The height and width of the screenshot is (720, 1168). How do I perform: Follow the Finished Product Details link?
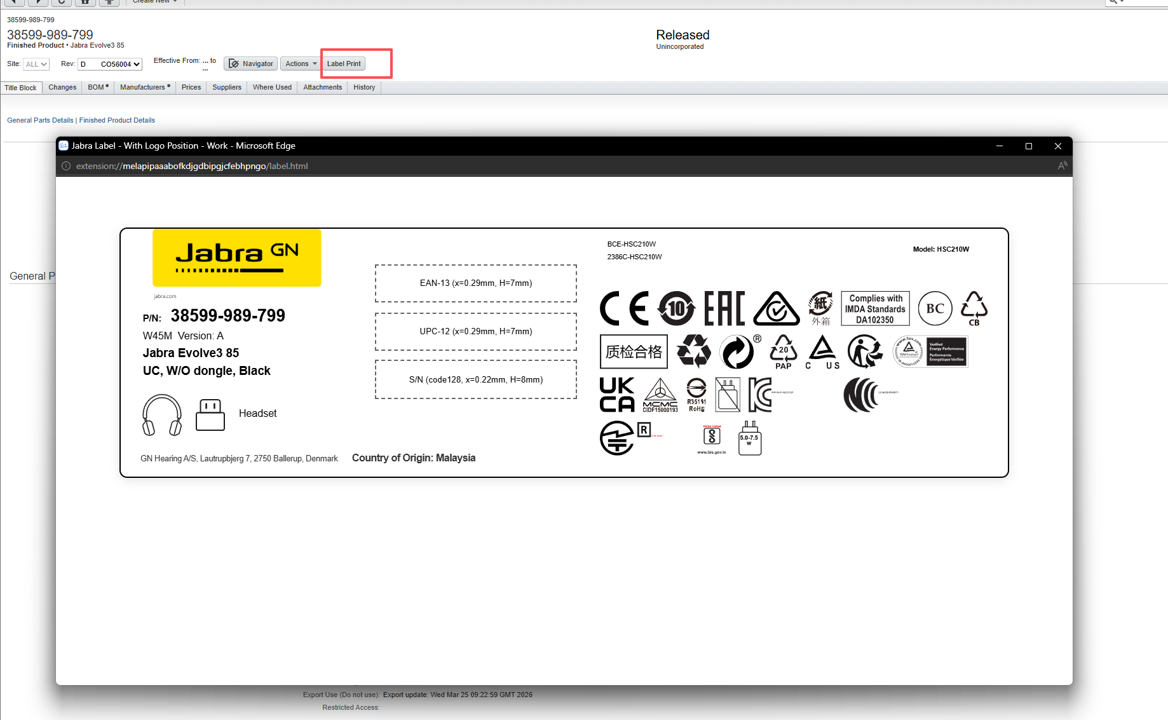[117, 120]
